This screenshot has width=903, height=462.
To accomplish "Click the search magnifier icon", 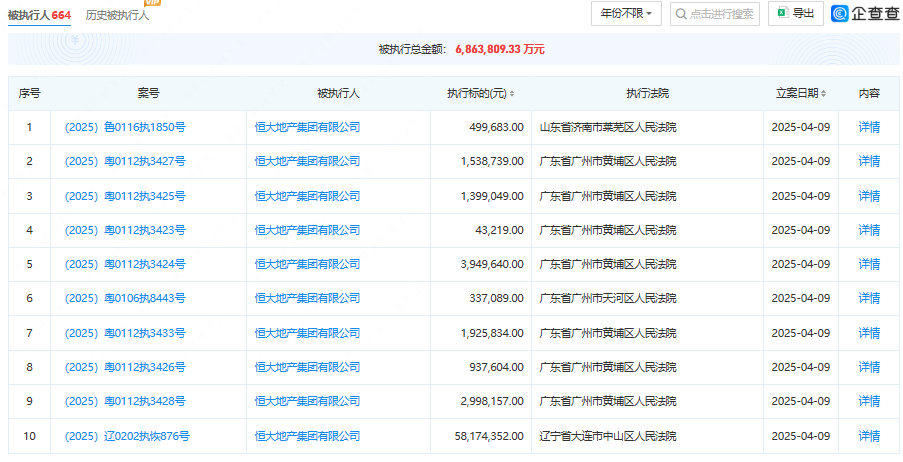I will (x=681, y=14).
